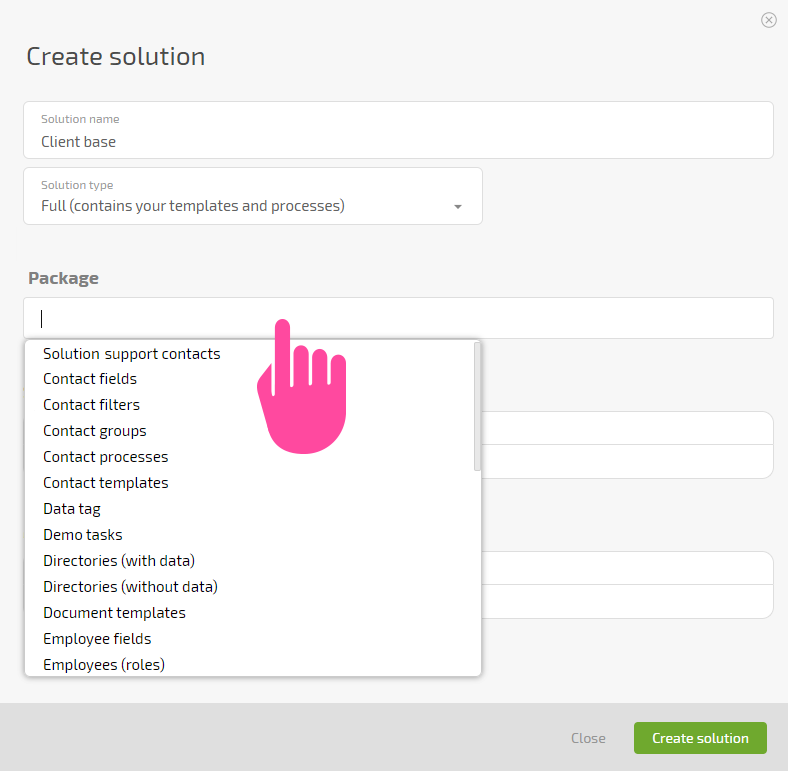This screenshot has height=771, width=788.
Task: Select Employees (roles) option
Action: tap(104, 665)
